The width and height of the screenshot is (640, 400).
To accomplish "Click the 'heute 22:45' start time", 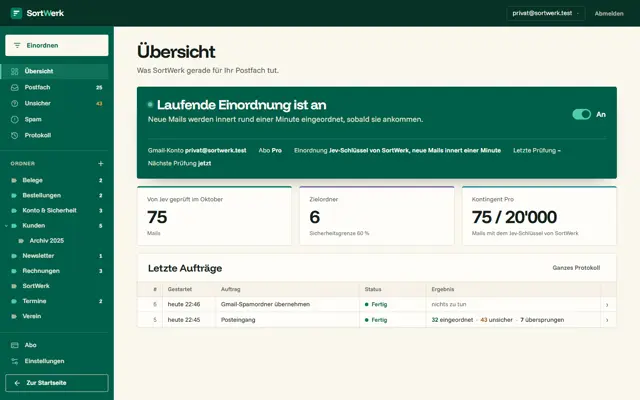I will pyautogui.click(x=184, y=320).
